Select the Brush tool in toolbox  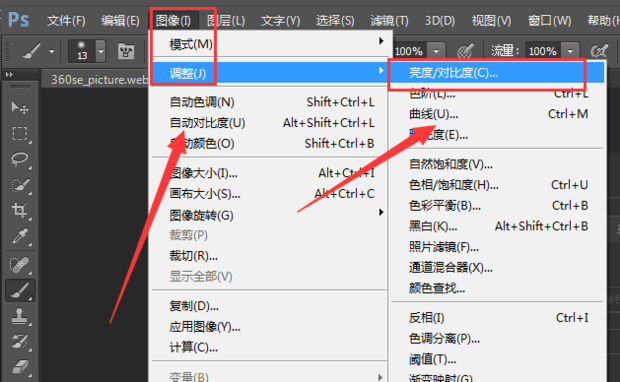[x=19, y=291]
